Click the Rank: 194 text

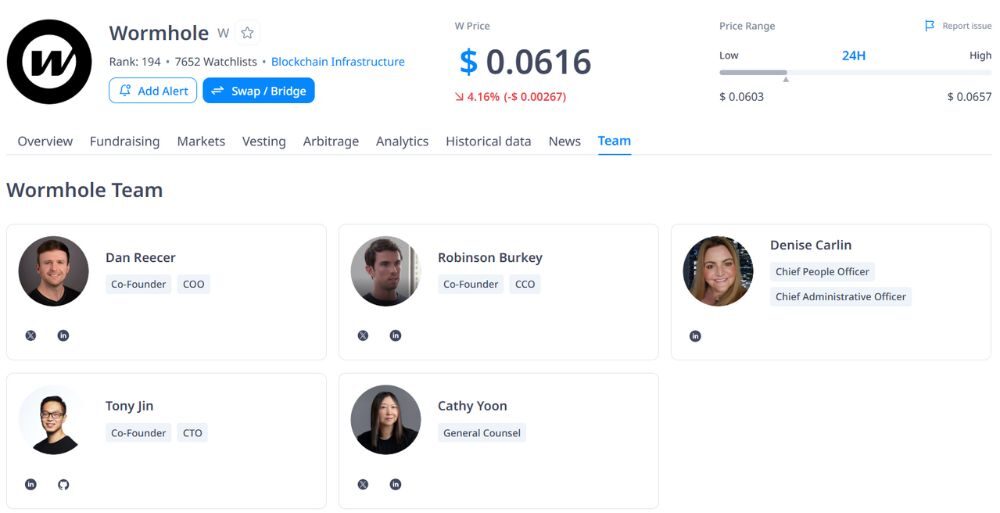pos(135,62)
